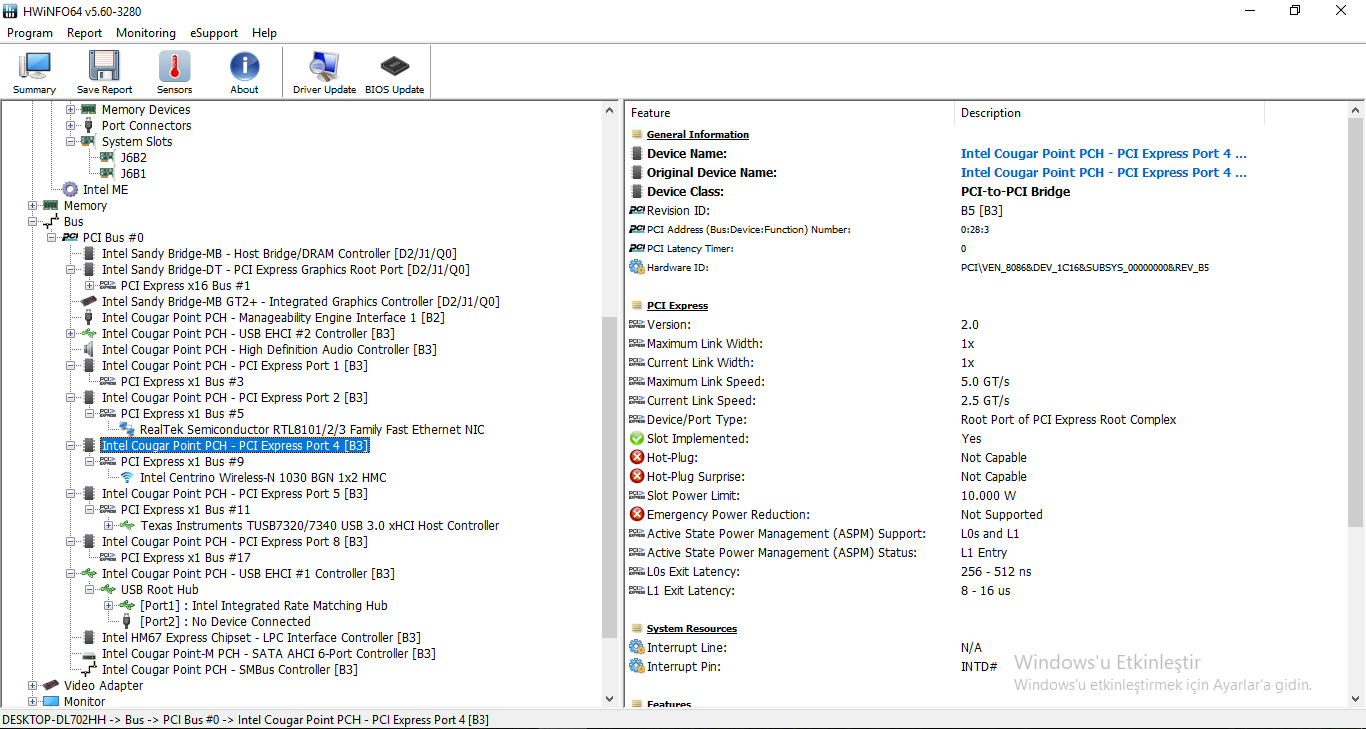Click the Memory node icon
The width and height of the screenshot is (1366, 729).
(x=51, y=205)
